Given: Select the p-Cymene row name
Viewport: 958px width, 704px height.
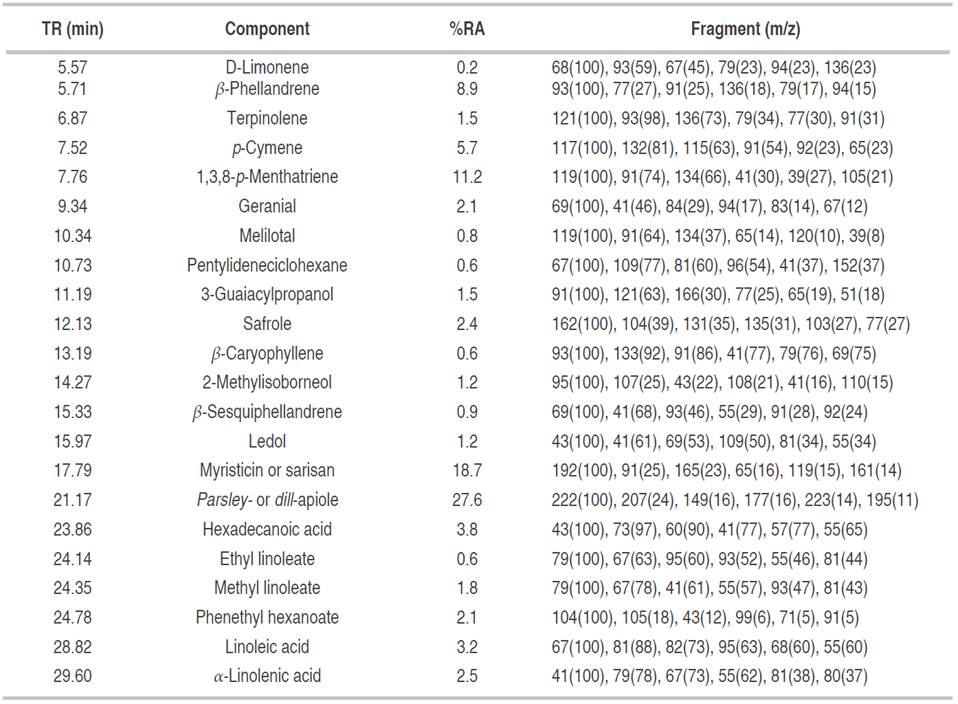Looking at the screenshot, I should [x=267, y=148].
